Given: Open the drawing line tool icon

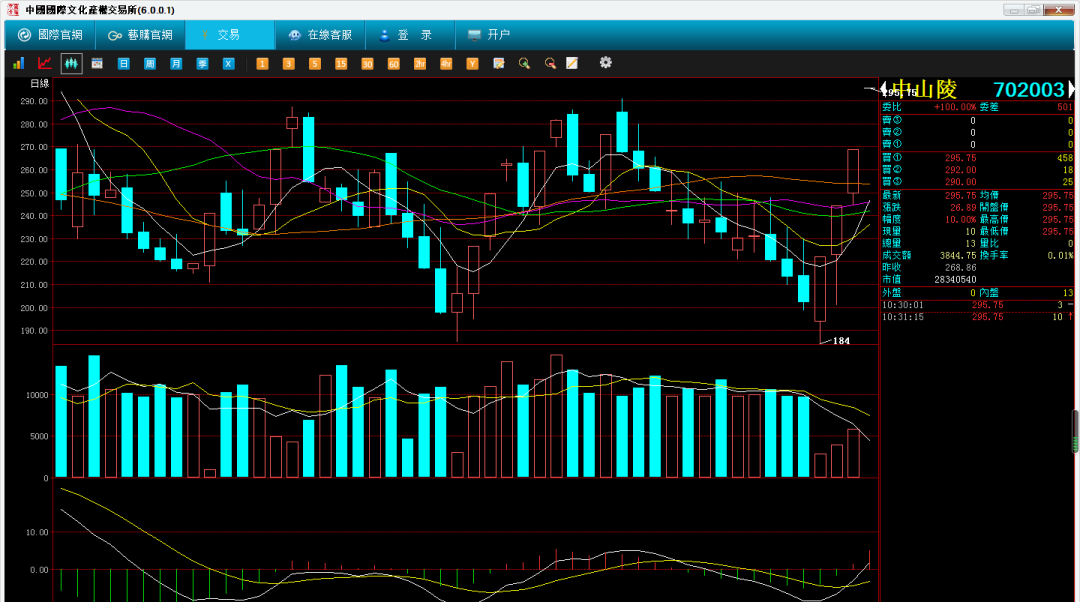Looking at the screenshot, I should [572, 63].
